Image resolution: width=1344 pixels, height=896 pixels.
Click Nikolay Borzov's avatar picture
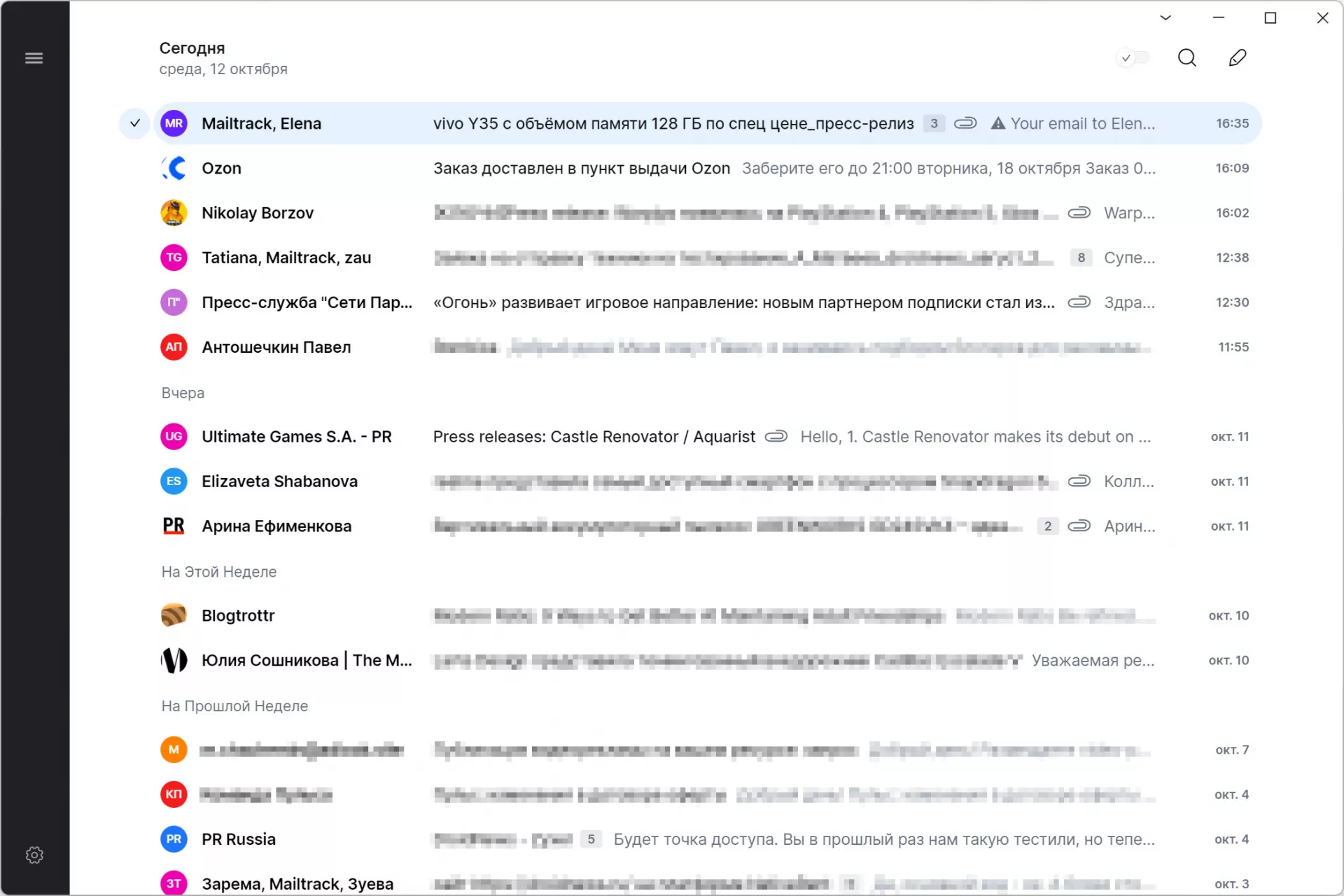(174, 213)
